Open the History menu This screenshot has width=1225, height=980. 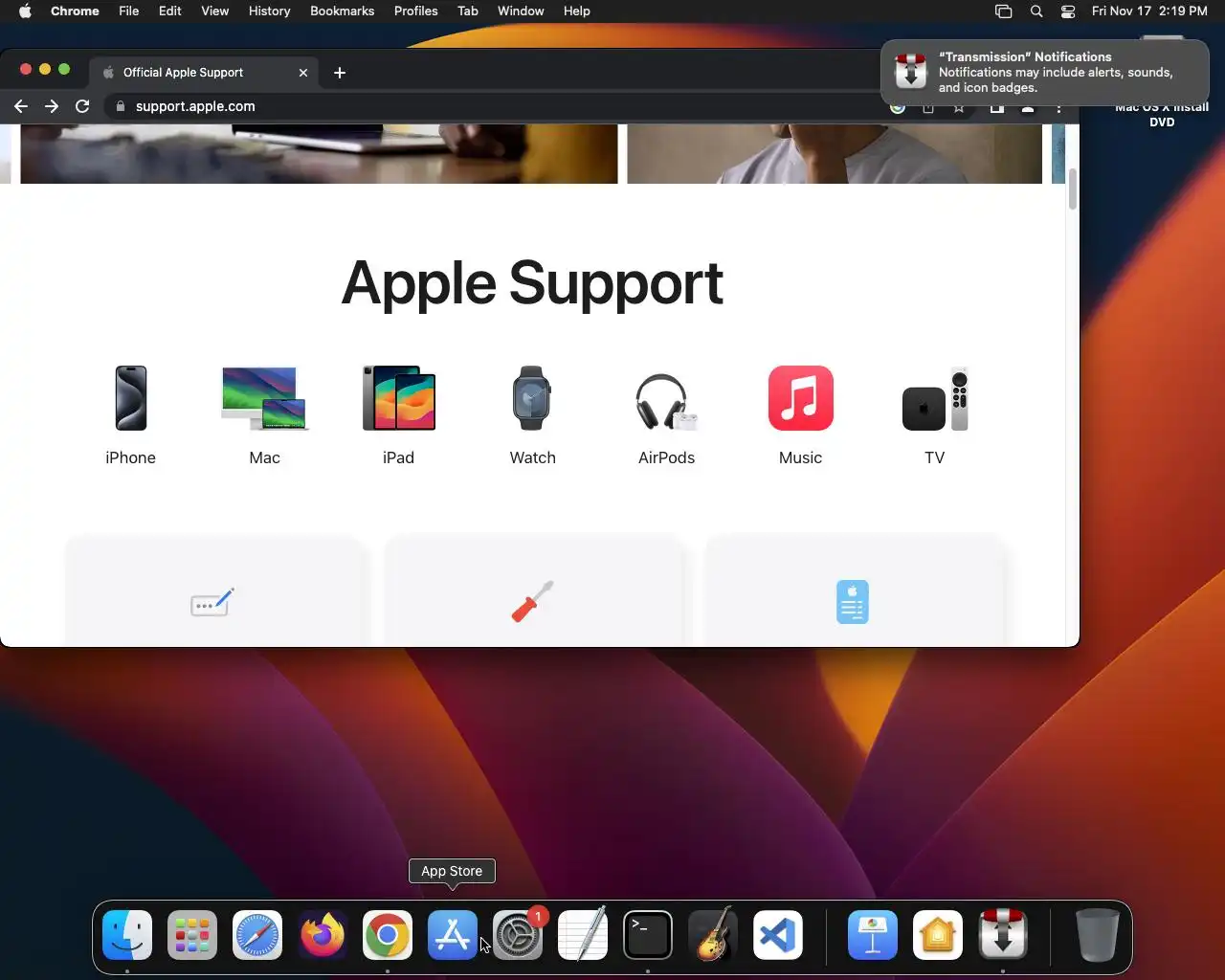[269, 11]
